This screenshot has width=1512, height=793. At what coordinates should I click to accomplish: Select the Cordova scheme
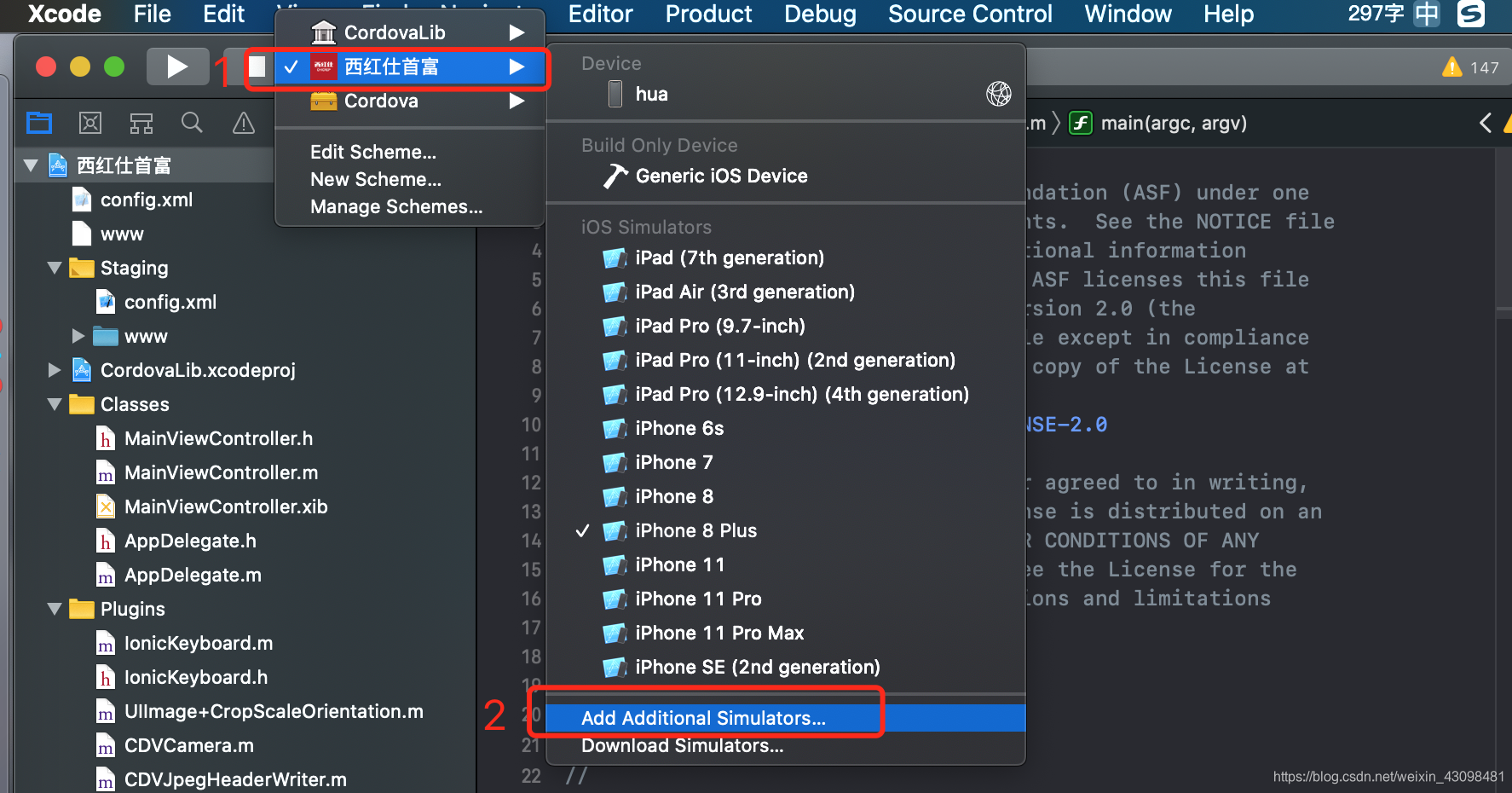pos(410,101)
